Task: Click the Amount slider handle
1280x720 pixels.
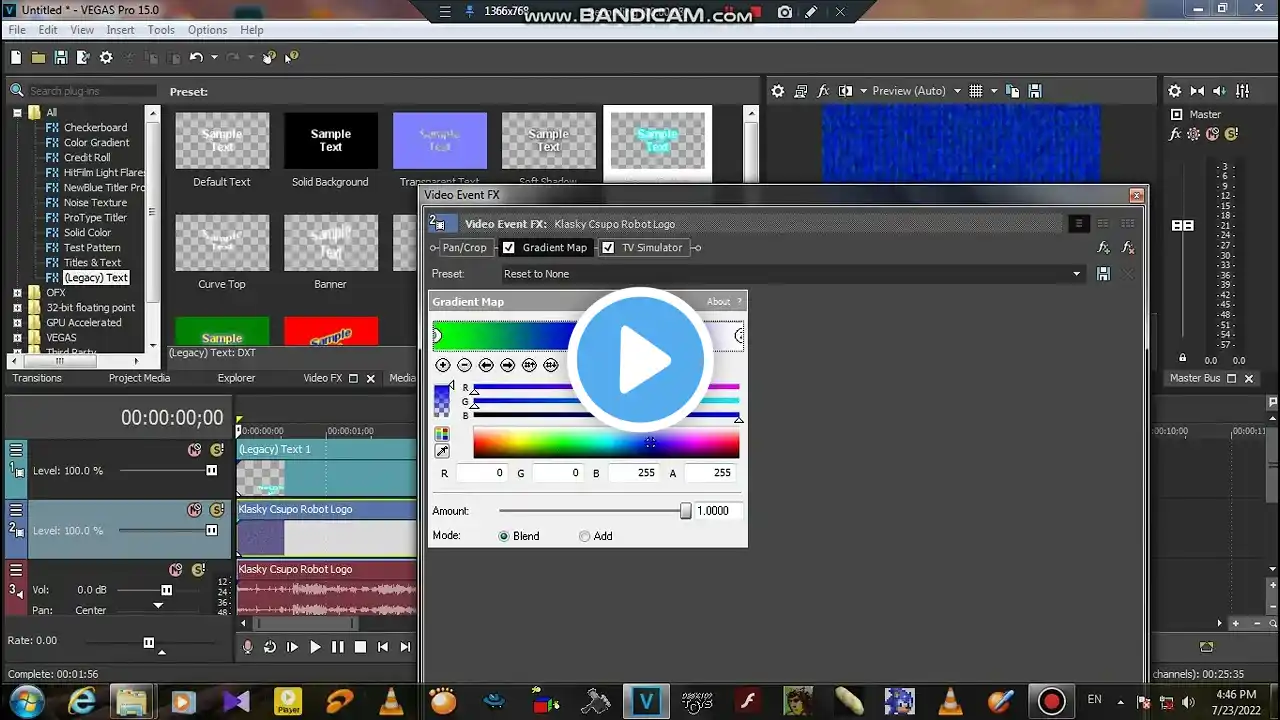Action: (x=685, y=511)
